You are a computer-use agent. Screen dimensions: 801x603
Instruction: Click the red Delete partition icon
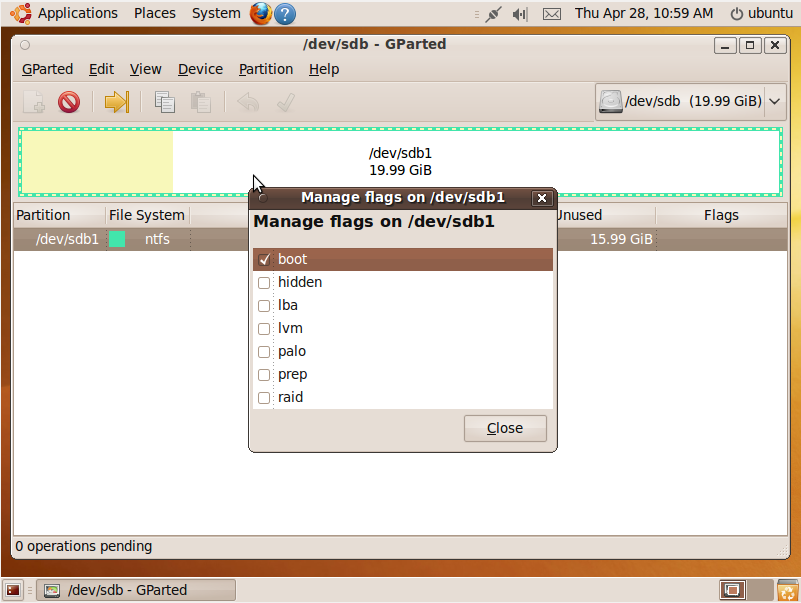coord(69,102)
